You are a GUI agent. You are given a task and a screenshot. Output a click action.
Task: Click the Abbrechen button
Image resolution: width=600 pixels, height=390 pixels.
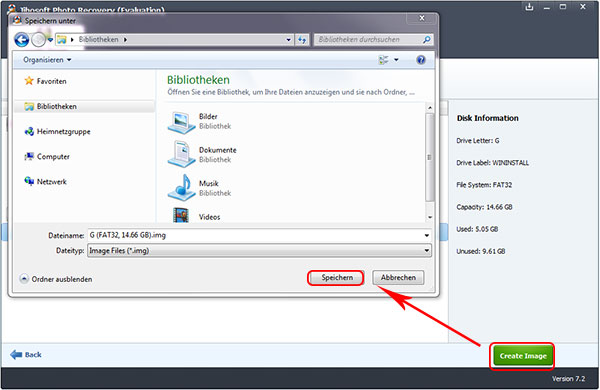pos(398,277)
